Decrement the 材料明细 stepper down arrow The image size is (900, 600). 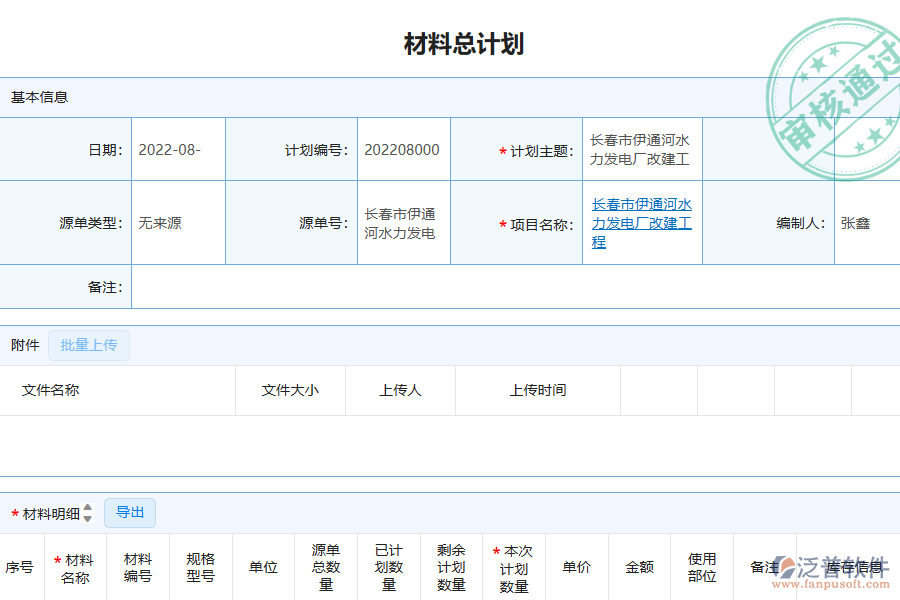[x=88, y=517]
